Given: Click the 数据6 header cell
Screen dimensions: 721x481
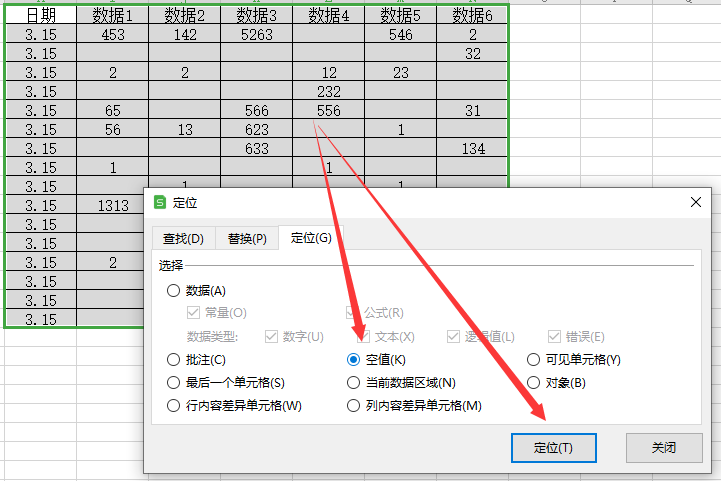Looking at the screenshot, I should [472, 15].
